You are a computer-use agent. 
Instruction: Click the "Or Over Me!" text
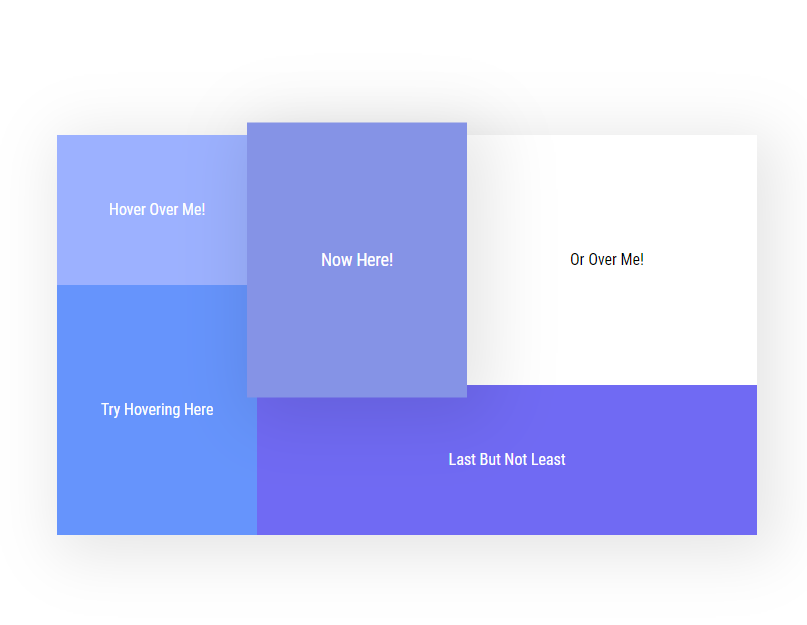pyautogui.click(x=607, y=260)
